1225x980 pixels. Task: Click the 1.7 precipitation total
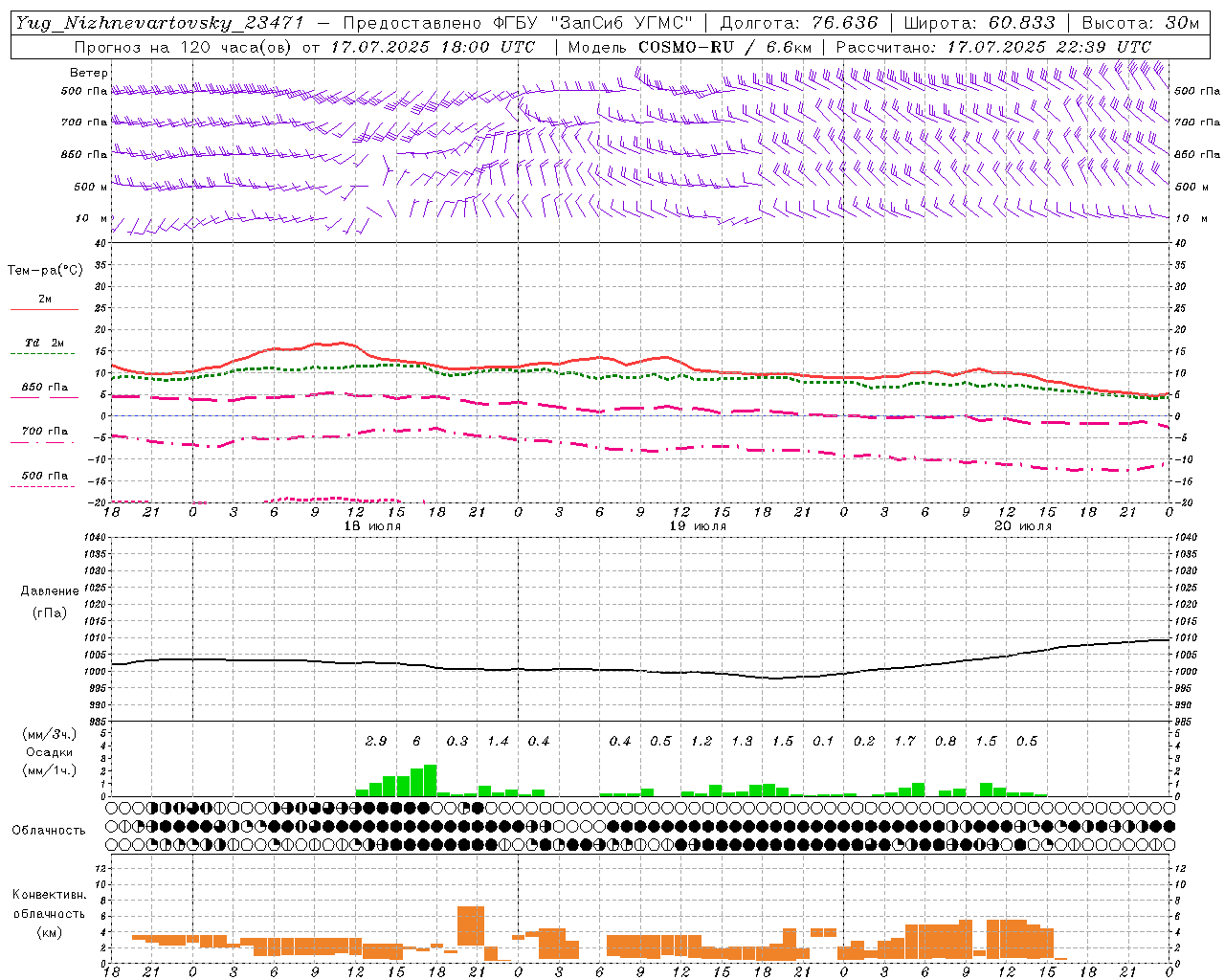[904, 741]
